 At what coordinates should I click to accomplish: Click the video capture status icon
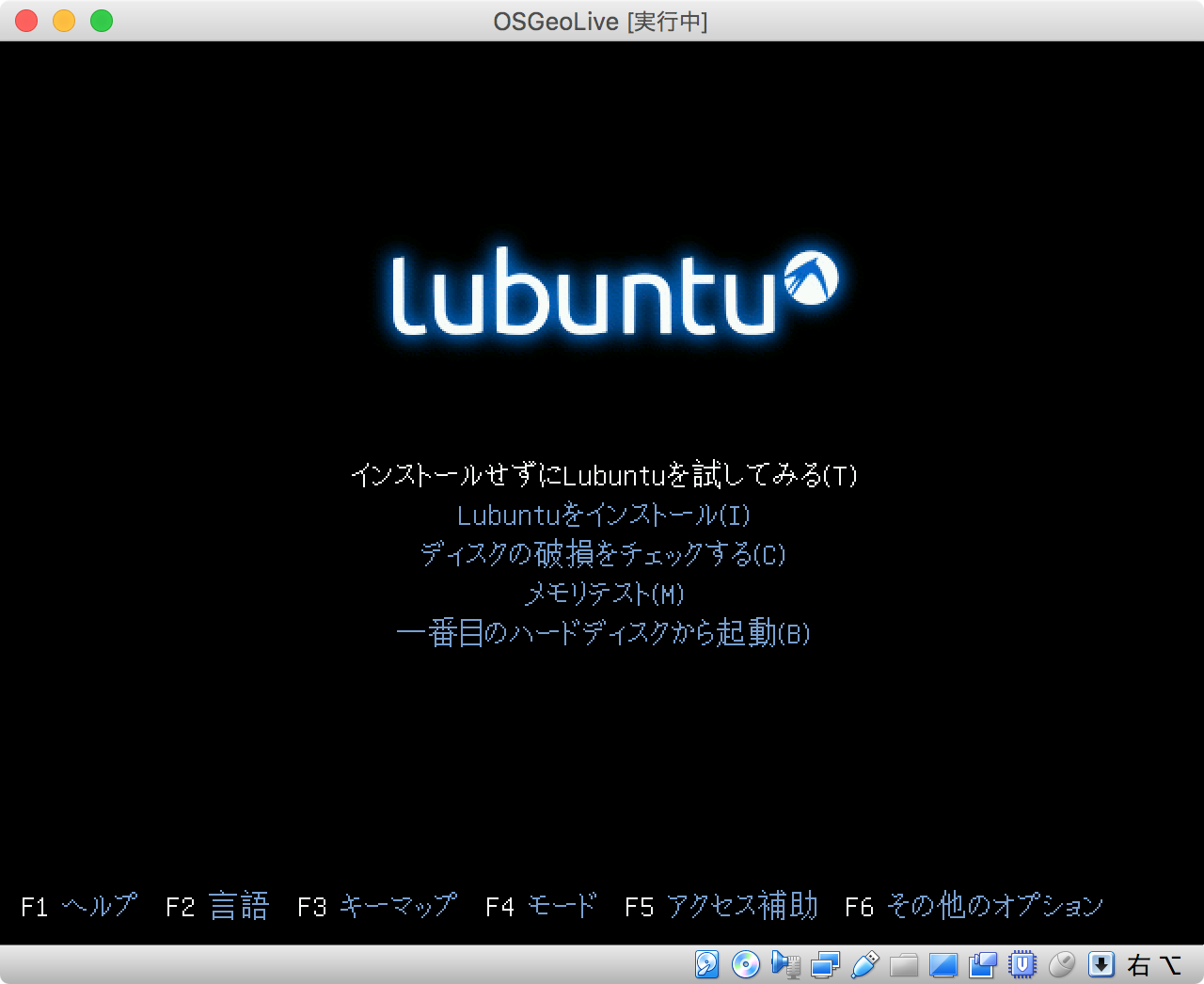coord(982,964)
